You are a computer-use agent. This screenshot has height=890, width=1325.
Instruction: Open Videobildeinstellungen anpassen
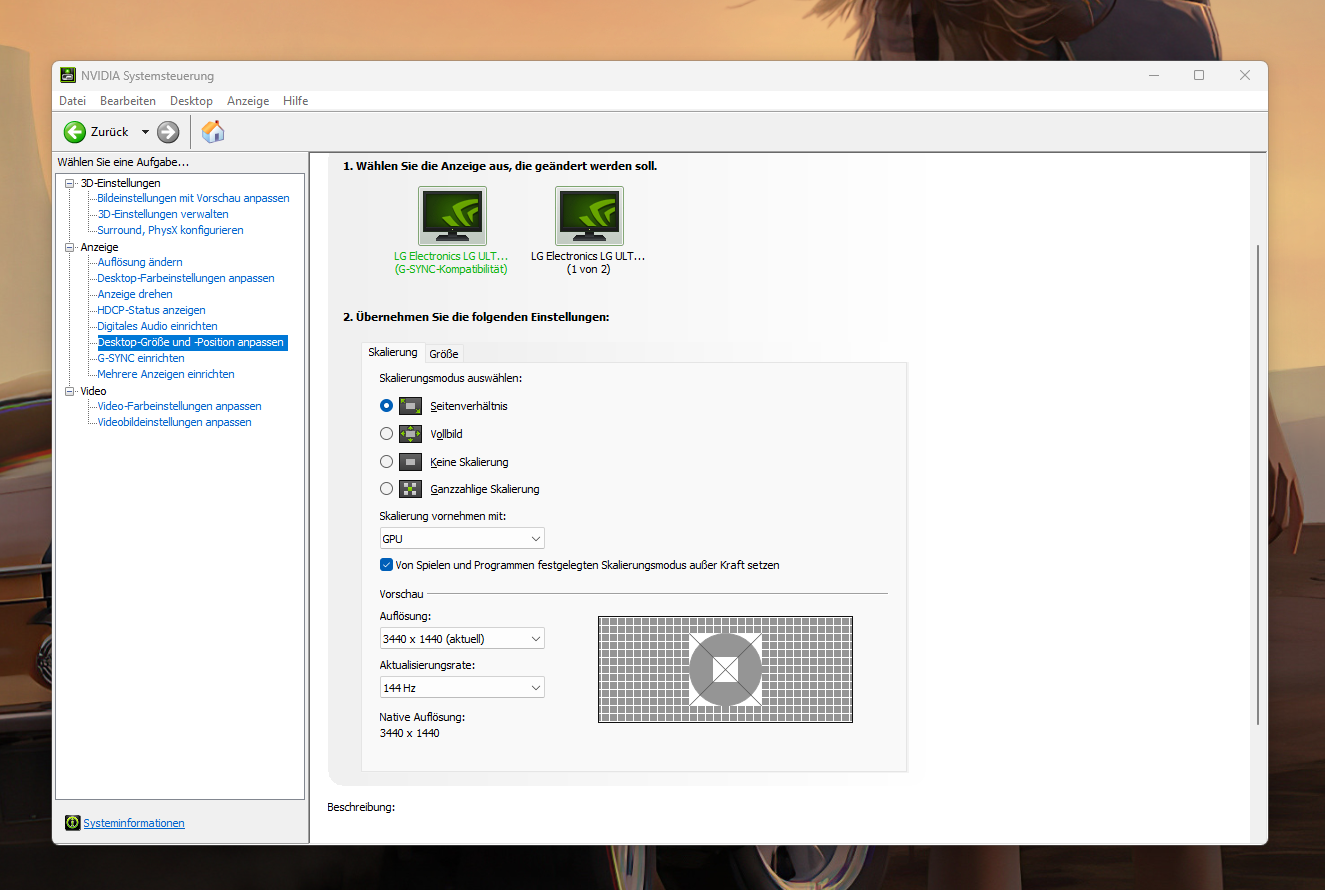coord(174,422)
